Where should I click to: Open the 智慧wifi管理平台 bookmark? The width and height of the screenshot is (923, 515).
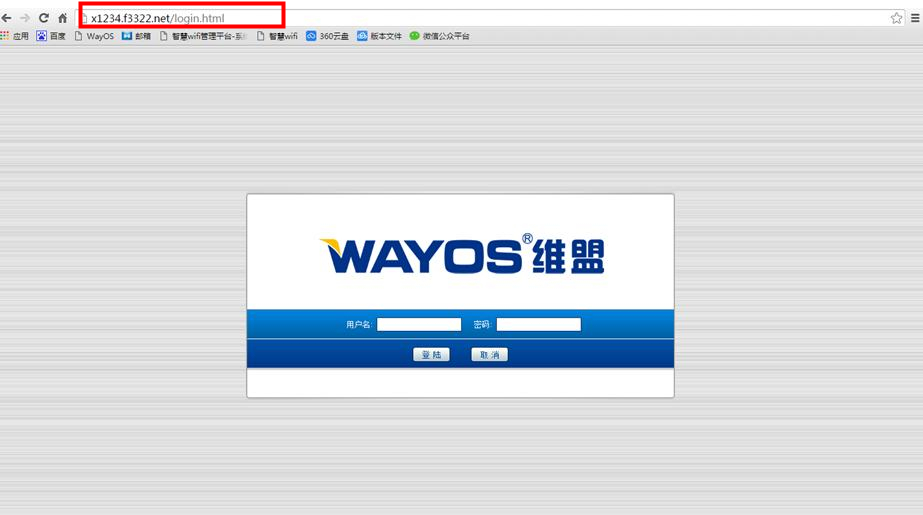pyautogui.click(x=203, y=36)
